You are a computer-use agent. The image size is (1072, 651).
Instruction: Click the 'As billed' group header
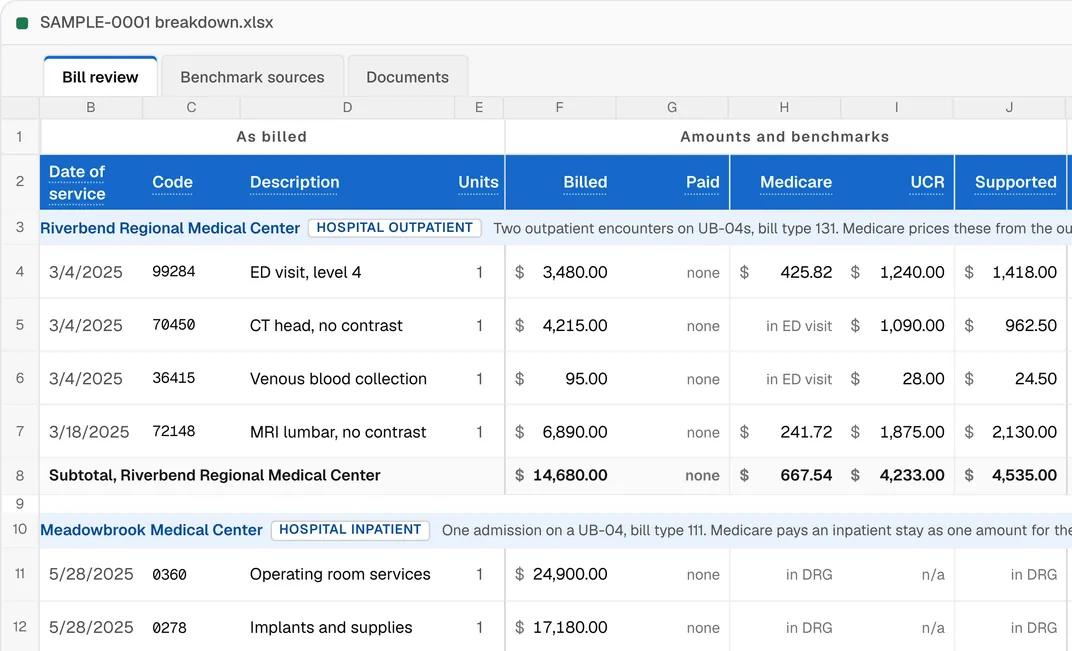[x=271, y=137]
